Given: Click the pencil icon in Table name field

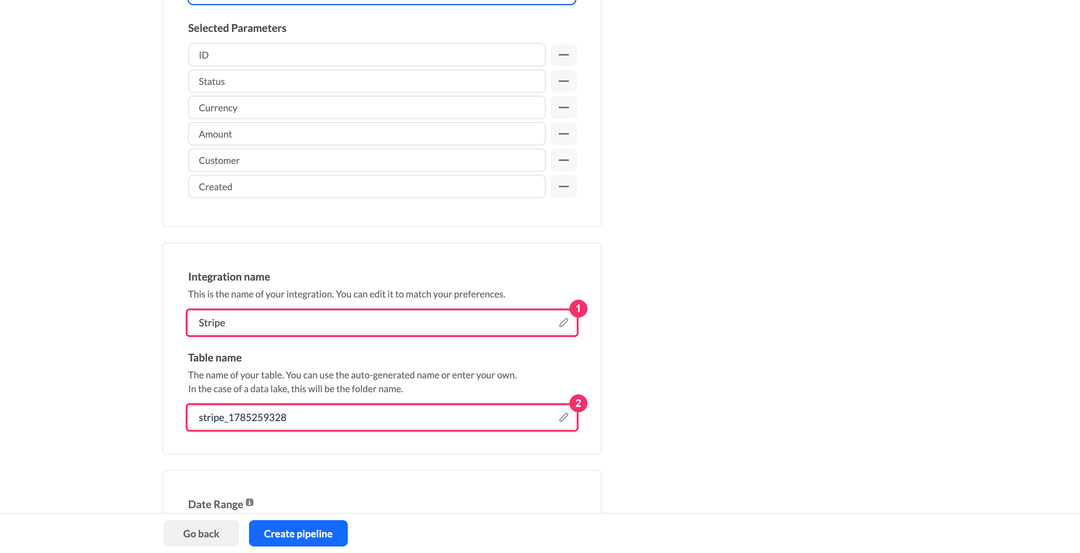Looking at the screenshot, I should [x=563, y=417].
